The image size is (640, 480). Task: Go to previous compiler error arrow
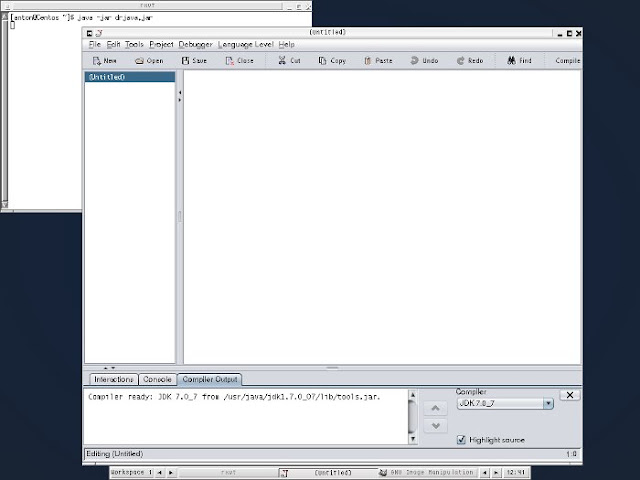pos(436,408)
